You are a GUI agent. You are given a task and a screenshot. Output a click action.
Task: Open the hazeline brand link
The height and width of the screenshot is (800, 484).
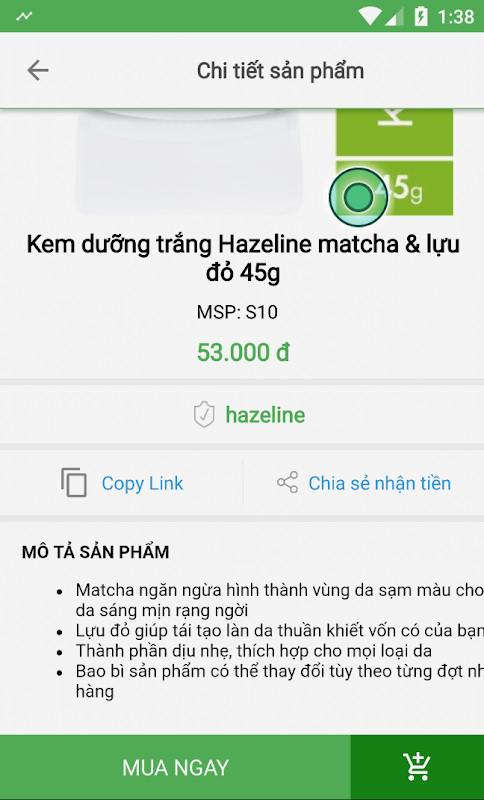point(265,415)
